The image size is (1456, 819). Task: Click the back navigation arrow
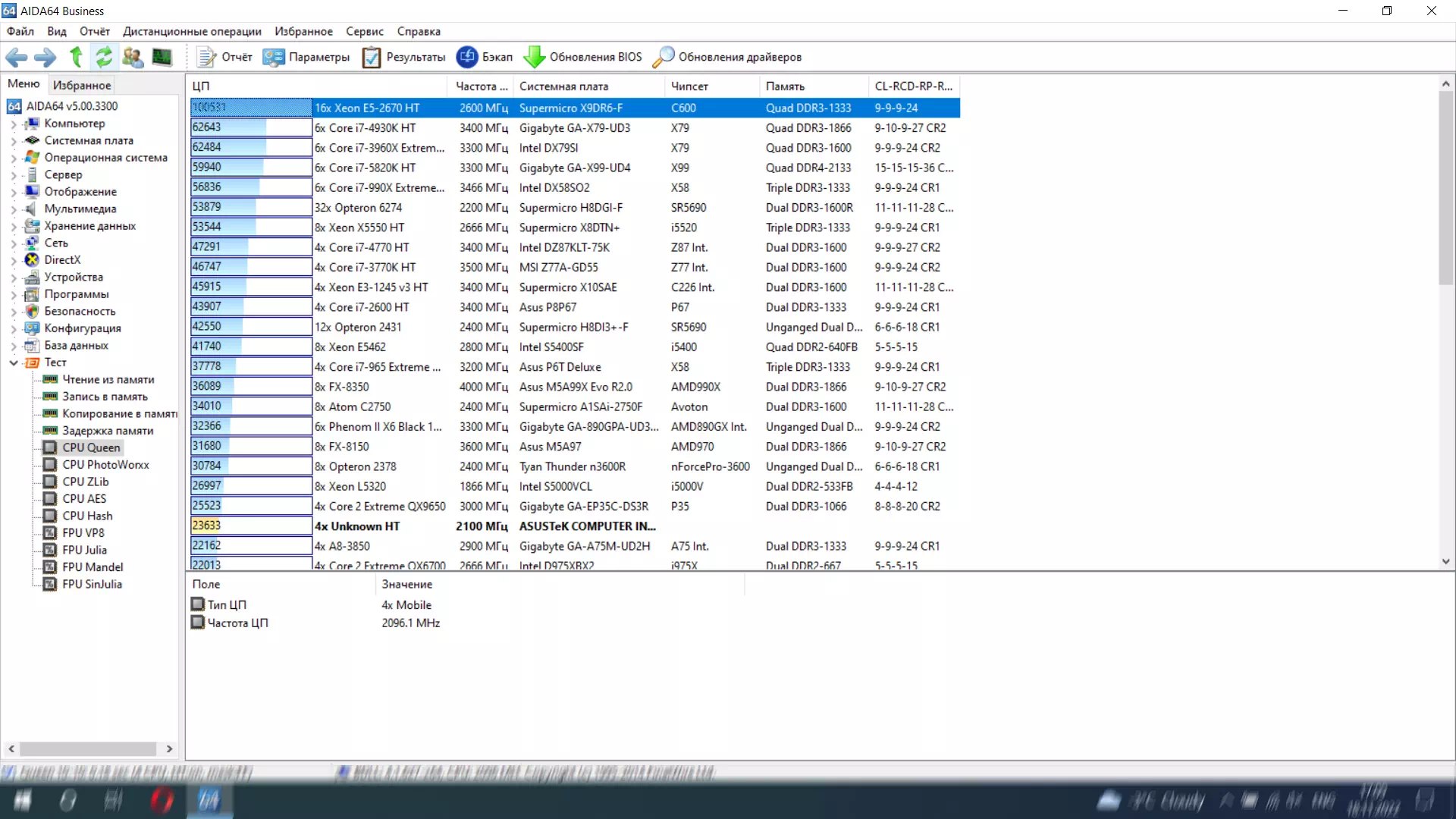(17, 57)
